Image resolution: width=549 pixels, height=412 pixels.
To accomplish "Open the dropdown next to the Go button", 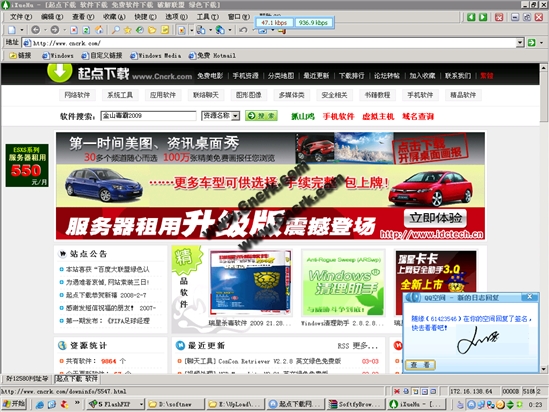I will (541, 43).
